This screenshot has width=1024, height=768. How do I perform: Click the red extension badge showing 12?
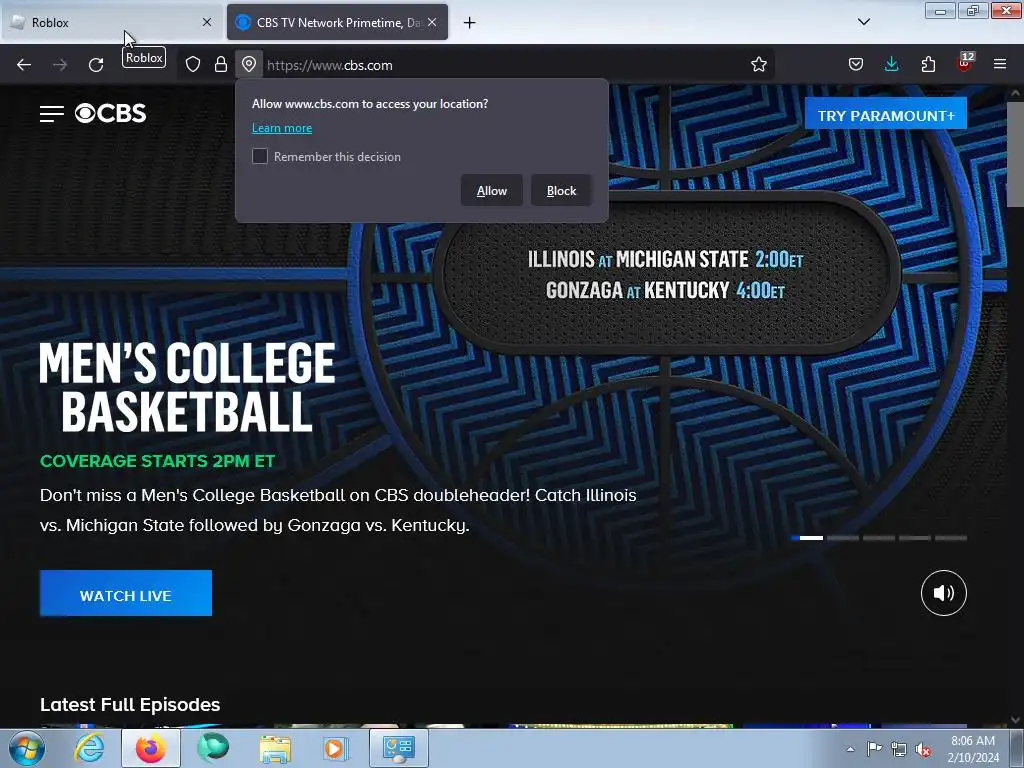coord(965,63)
